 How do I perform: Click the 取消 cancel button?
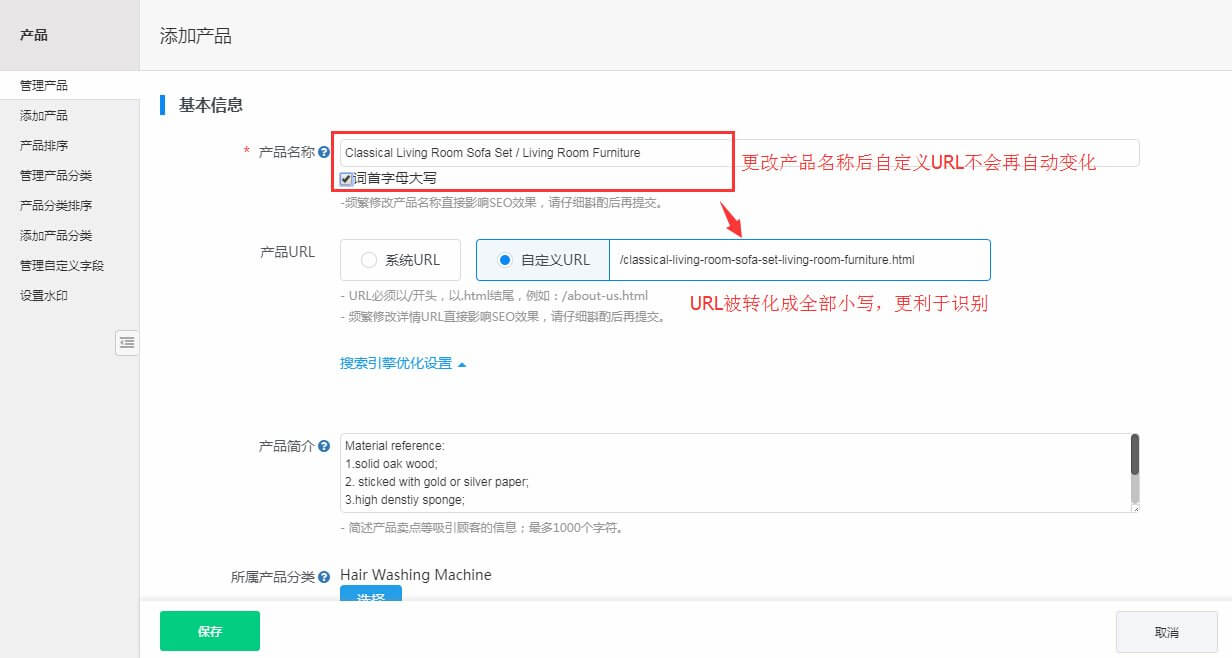1166,631
